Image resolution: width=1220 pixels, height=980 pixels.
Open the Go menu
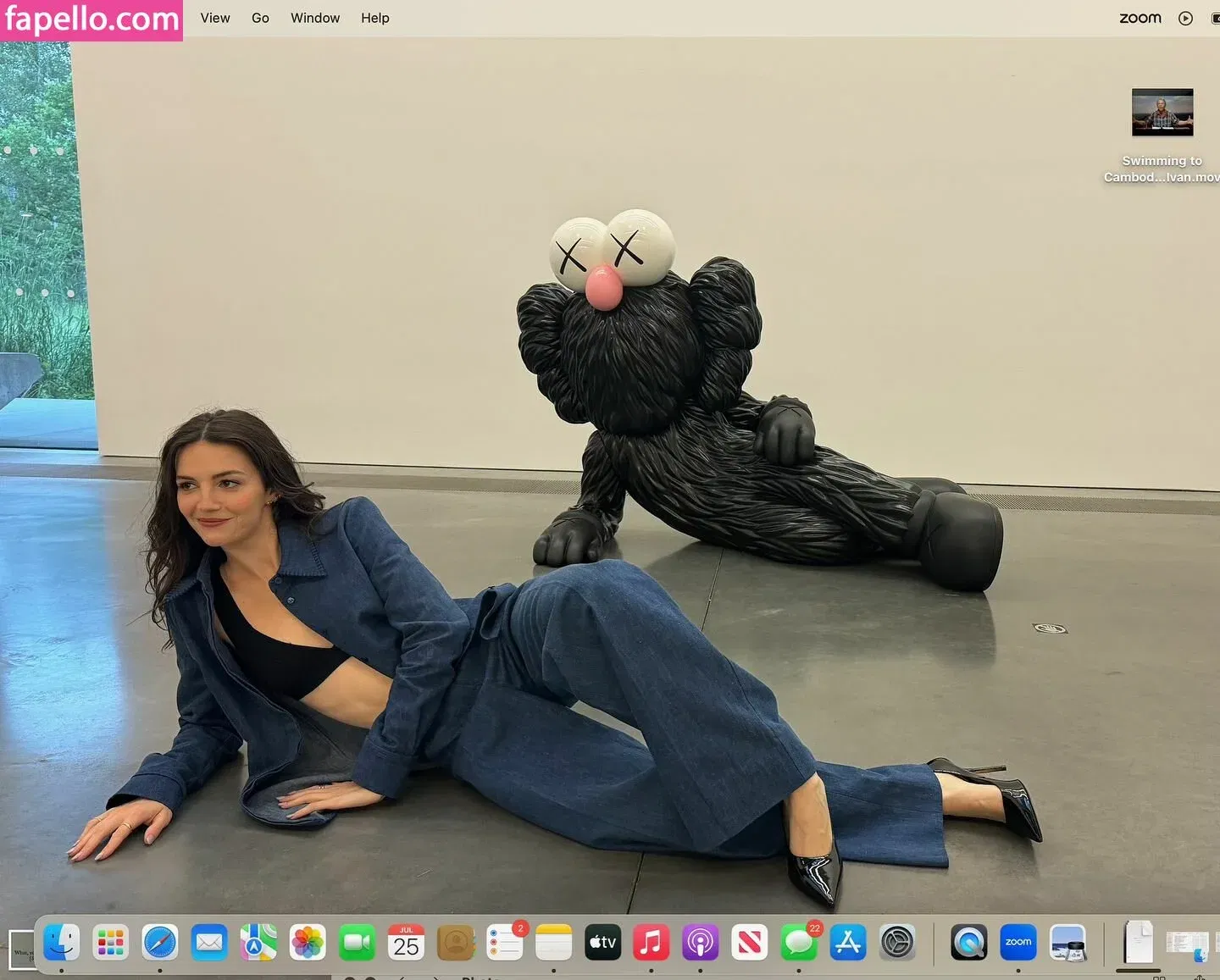coord(260,18)
